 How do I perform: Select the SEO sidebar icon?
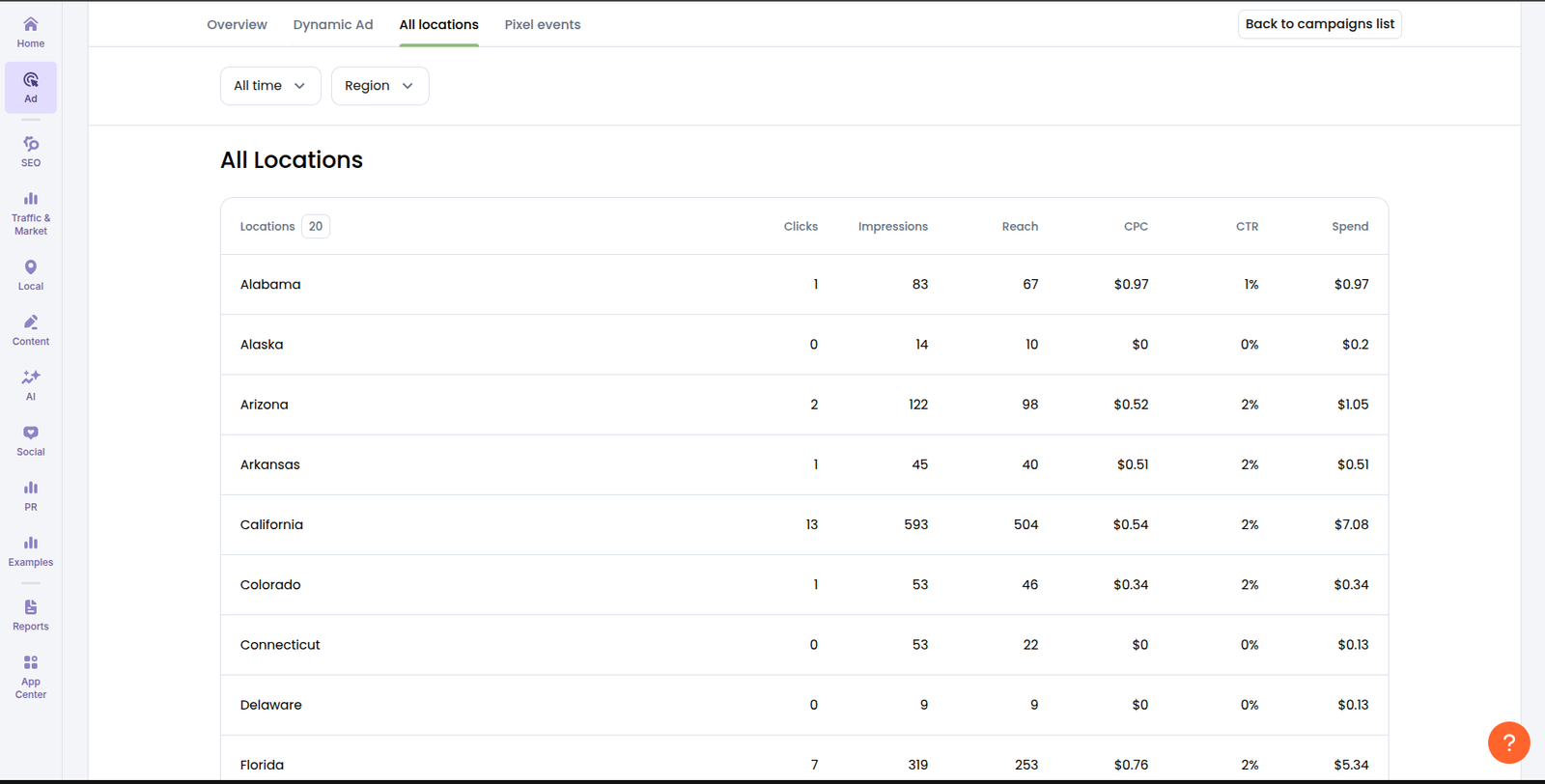[31, 151]
